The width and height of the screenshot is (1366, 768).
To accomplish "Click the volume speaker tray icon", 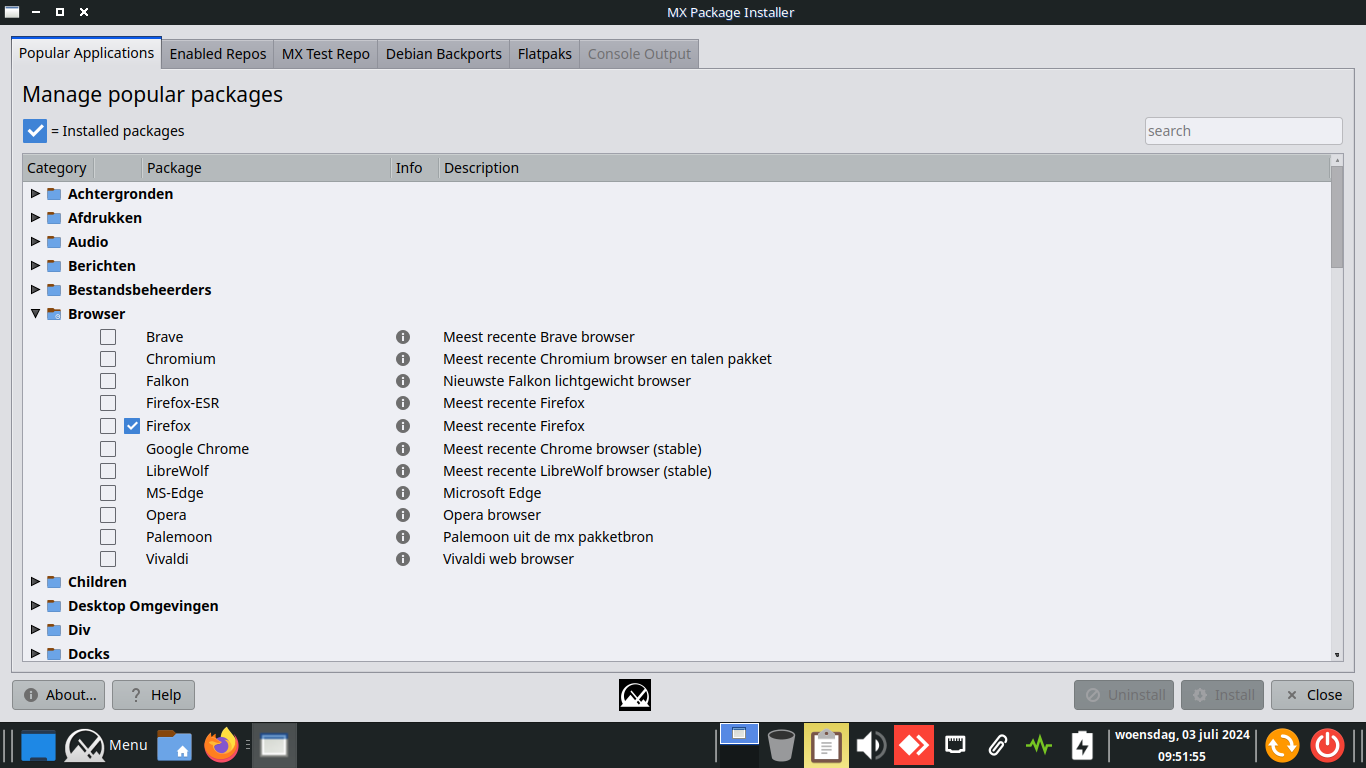I will (x=871, y=745).
